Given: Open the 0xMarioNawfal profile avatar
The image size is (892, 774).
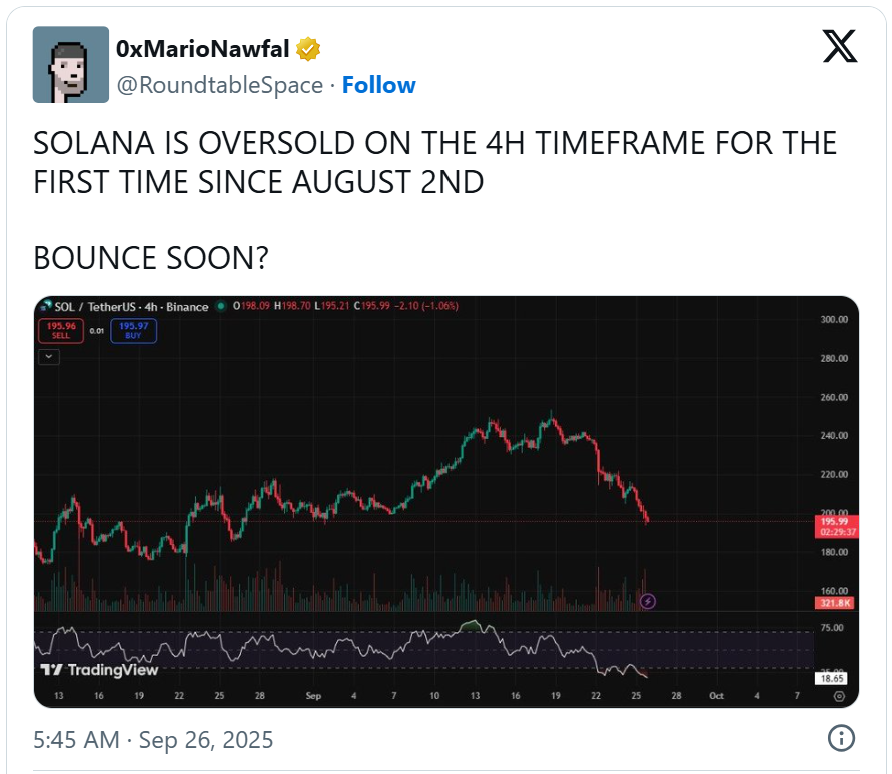Looking at the screenshot, I should tap(70, 65).
